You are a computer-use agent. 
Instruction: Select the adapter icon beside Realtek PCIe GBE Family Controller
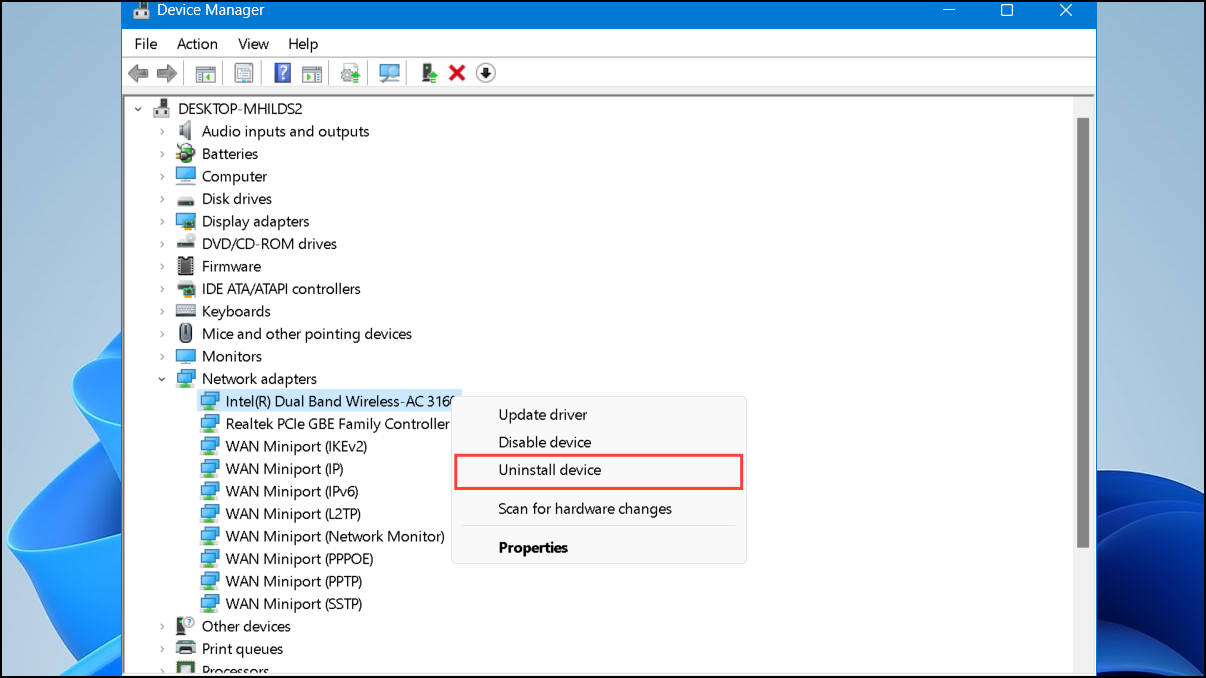[210, 424]
